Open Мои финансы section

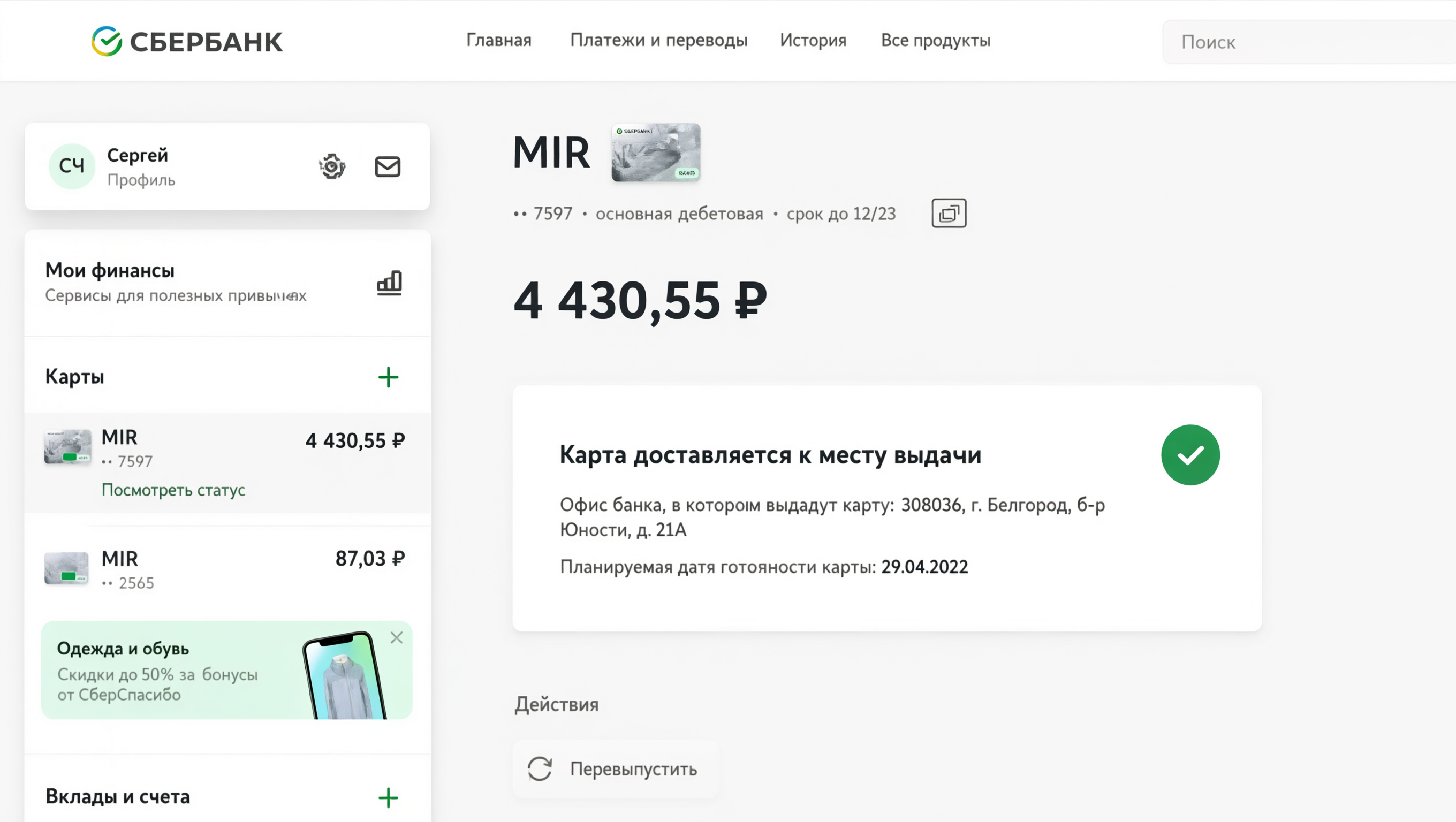[227, 283]
